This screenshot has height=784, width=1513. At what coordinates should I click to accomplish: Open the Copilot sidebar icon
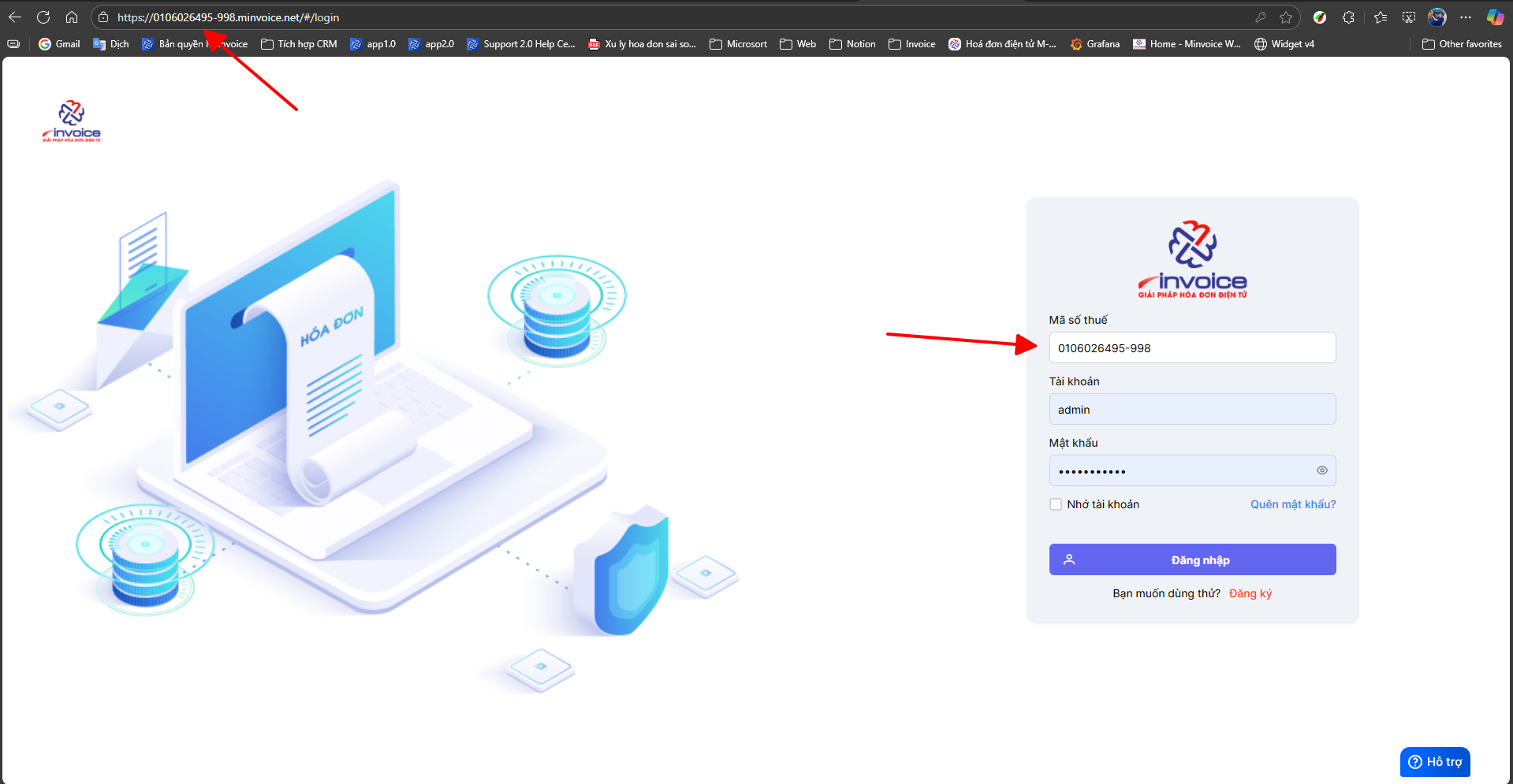click(1495, 17)
